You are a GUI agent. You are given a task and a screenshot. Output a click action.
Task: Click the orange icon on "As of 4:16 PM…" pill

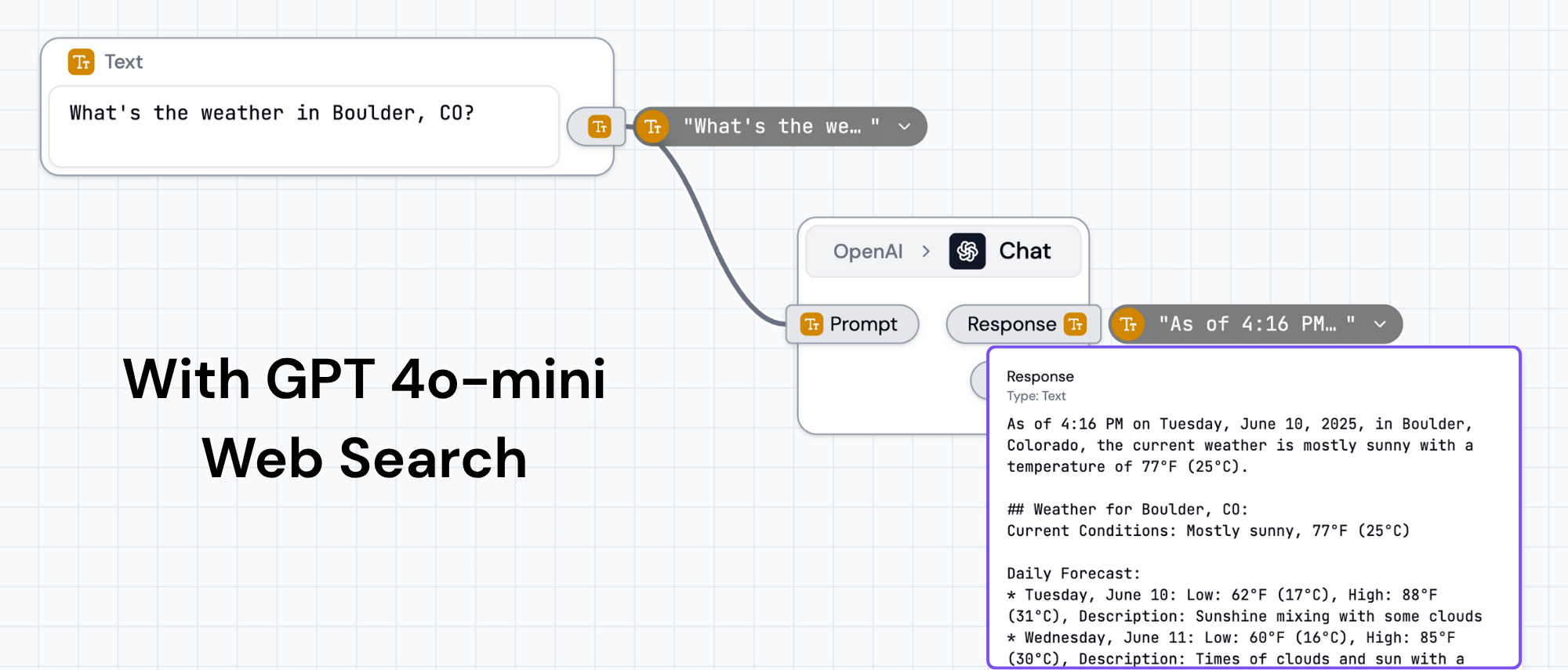pos(1128,324)
